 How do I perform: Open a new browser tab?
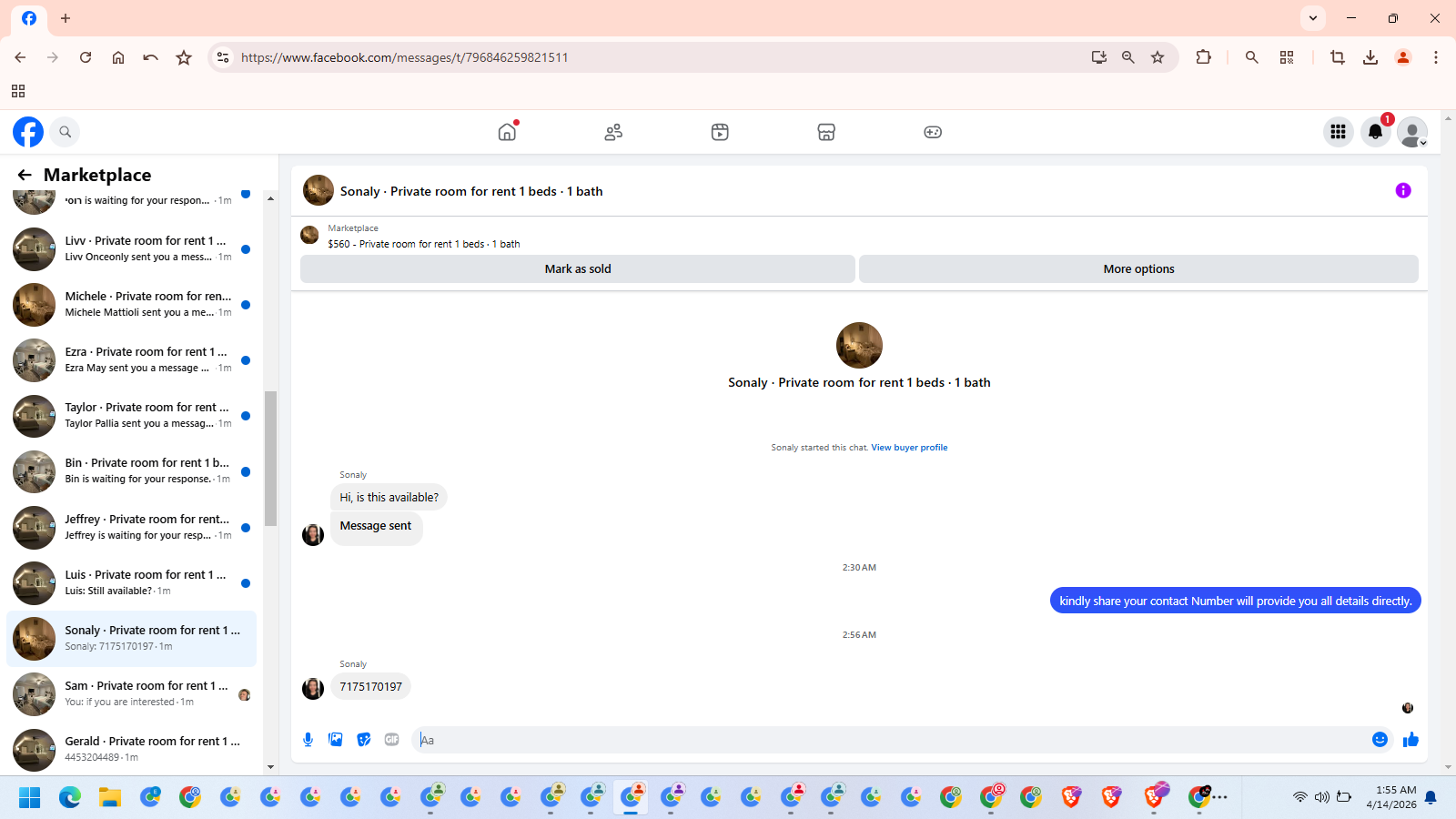(66, 18)
